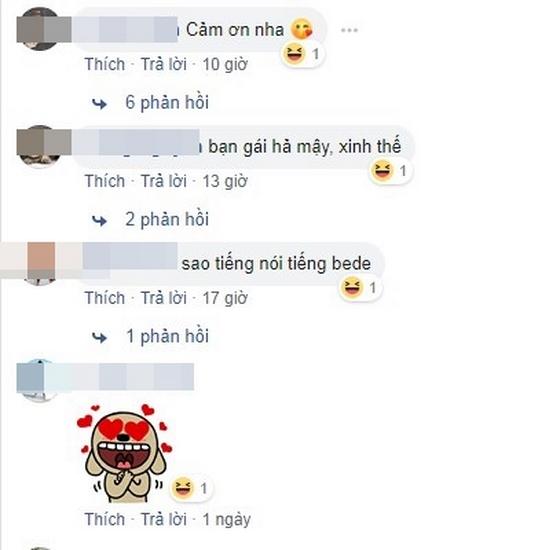The width and height of the screenshot is (560, 550).
Task: Click the reply arrow icon beside "6 phản hồi"
Action: 99,104
